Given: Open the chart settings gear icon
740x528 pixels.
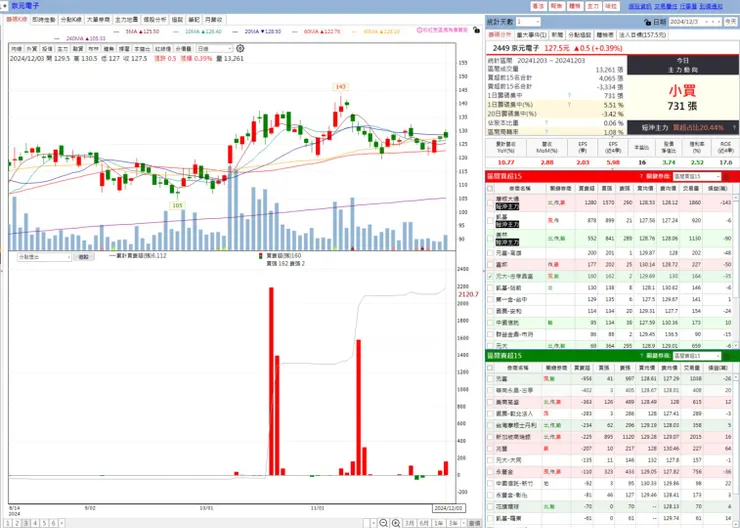Looking at the screenshot, I should click(240, 49).
